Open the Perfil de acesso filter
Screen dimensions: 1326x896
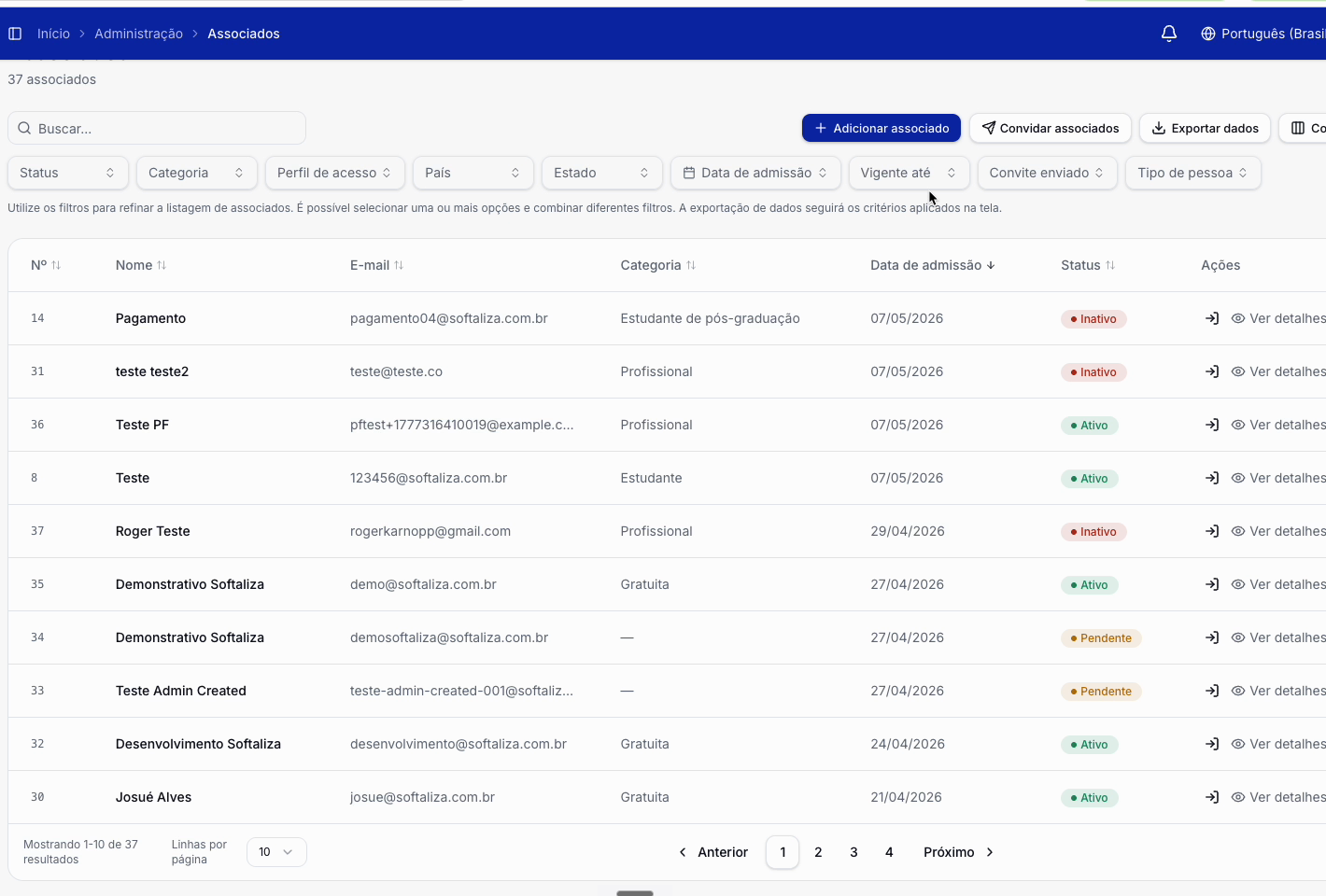[335, 173]
